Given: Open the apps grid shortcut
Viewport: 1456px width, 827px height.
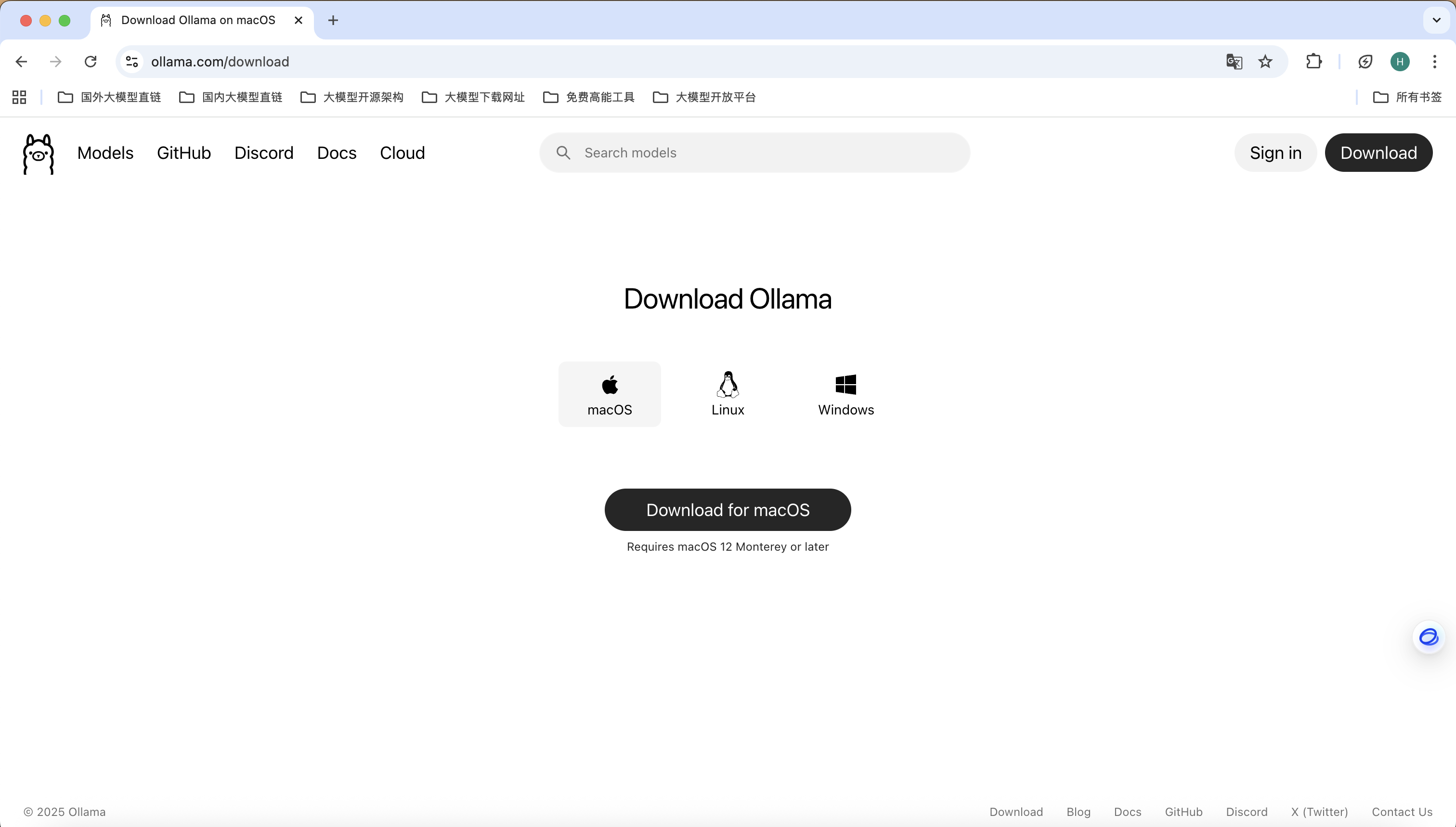Looking at the screenshot, I should coord(19,97).
